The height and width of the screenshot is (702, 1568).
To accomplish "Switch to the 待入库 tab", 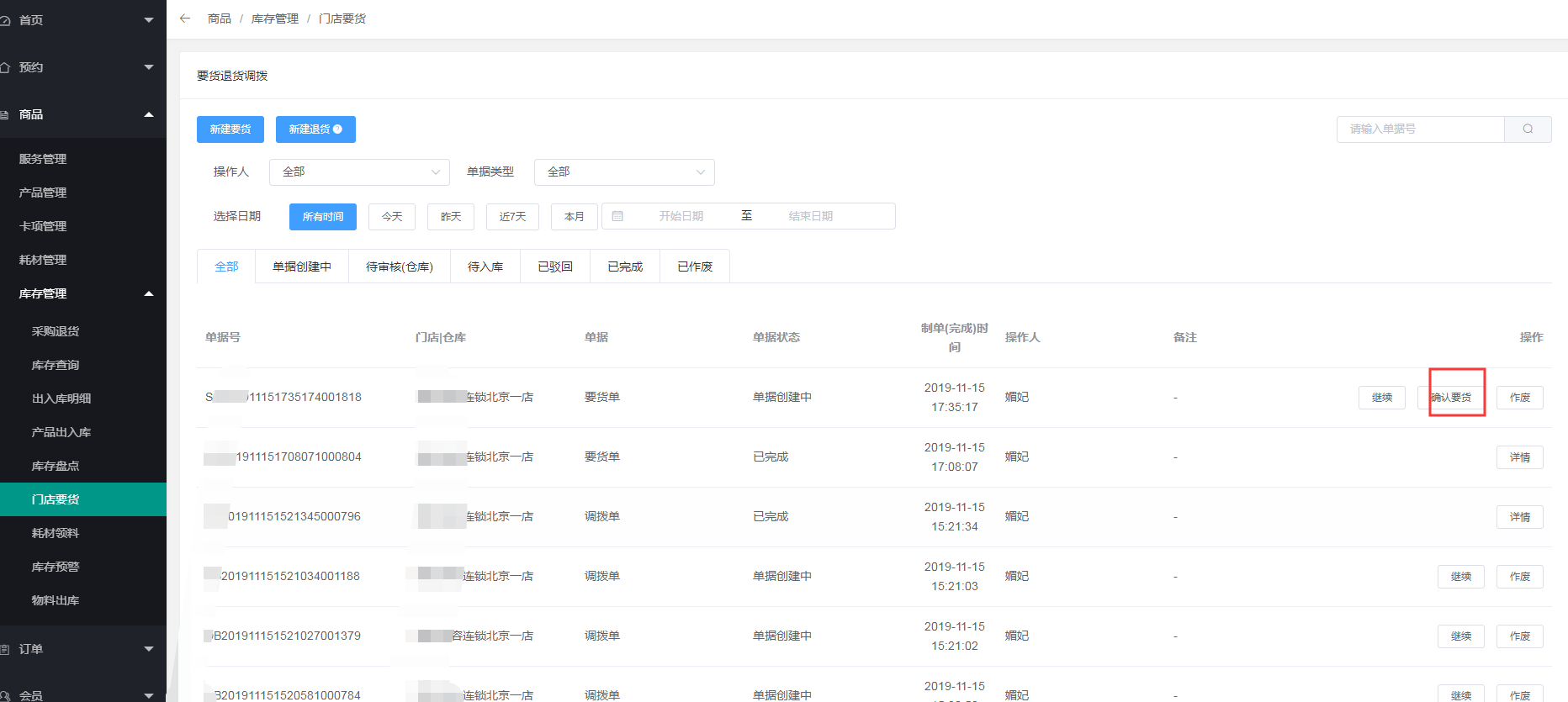I will 485,267.
